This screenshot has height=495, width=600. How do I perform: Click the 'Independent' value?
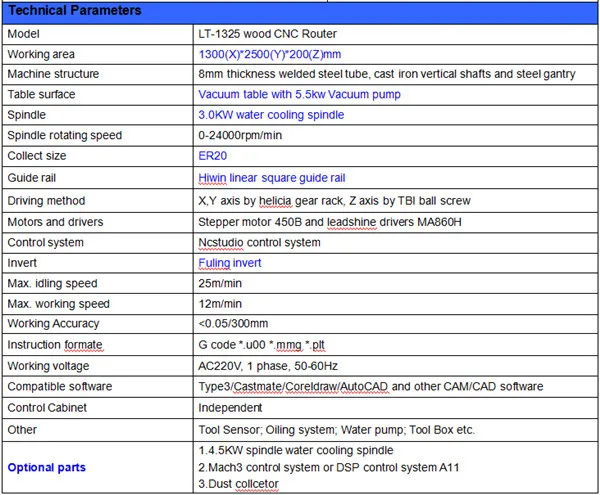point(230,408)
